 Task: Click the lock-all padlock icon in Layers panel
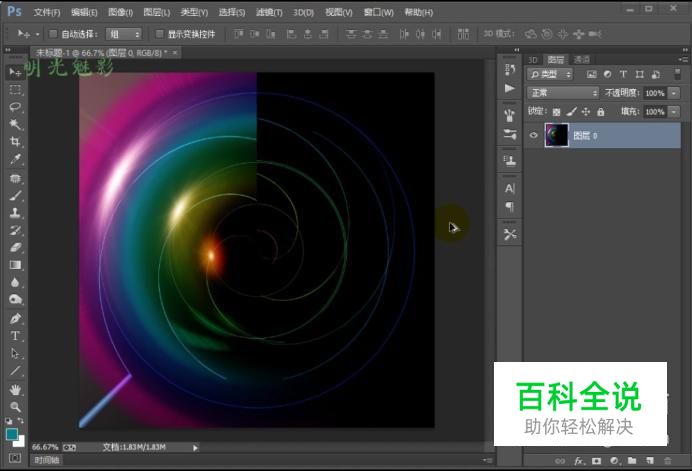[x=601, y=112]
